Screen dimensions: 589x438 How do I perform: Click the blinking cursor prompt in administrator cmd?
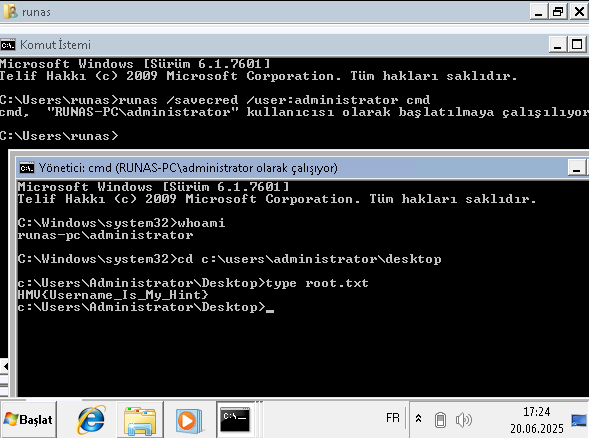146,307
